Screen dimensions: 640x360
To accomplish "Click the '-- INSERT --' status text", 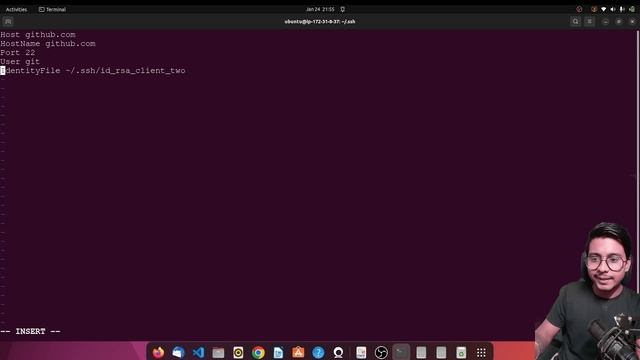I will pos(30,331).
